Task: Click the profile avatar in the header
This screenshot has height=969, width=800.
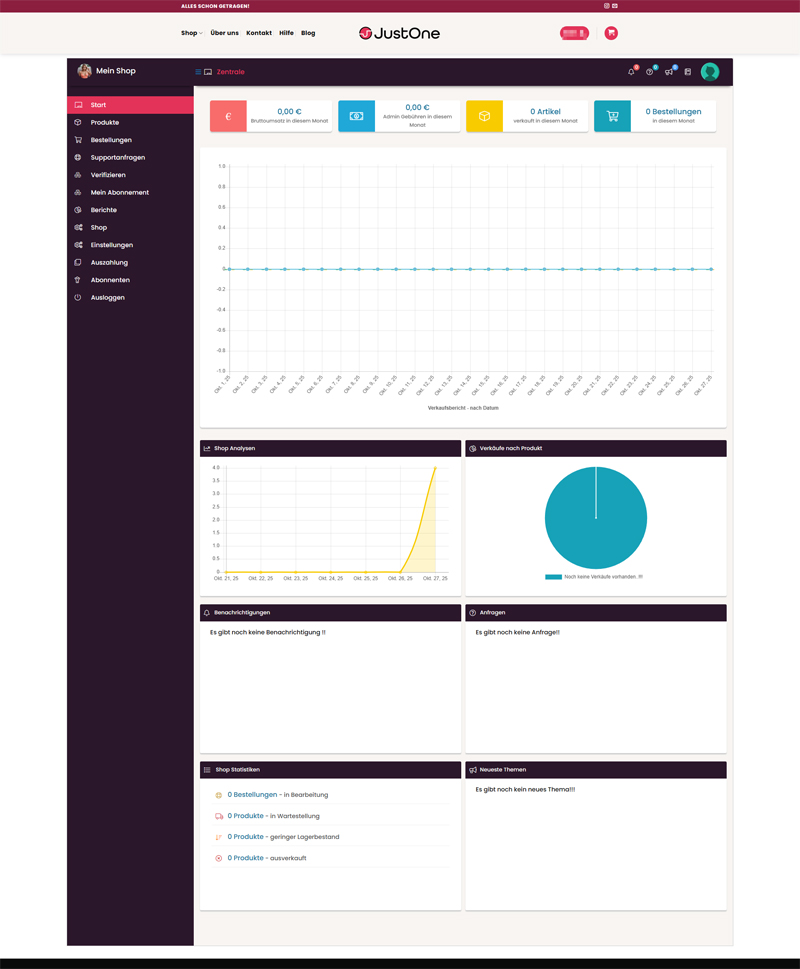Action: (710, 72)
